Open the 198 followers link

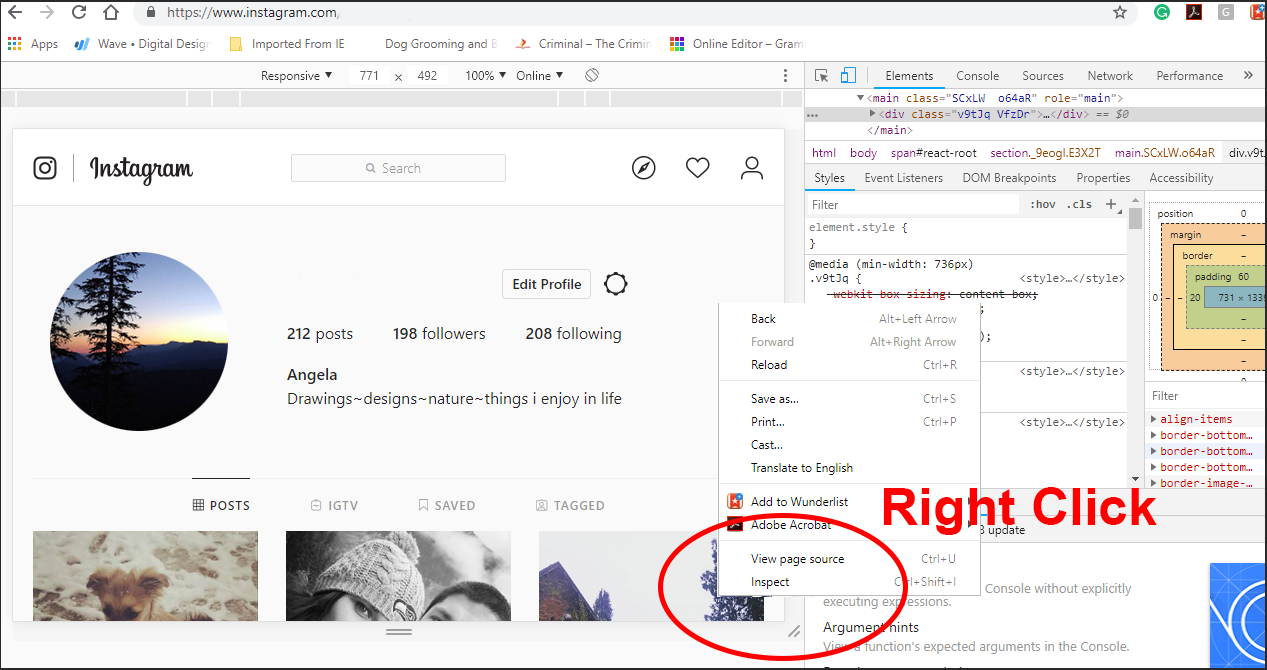tap(439, 334)
